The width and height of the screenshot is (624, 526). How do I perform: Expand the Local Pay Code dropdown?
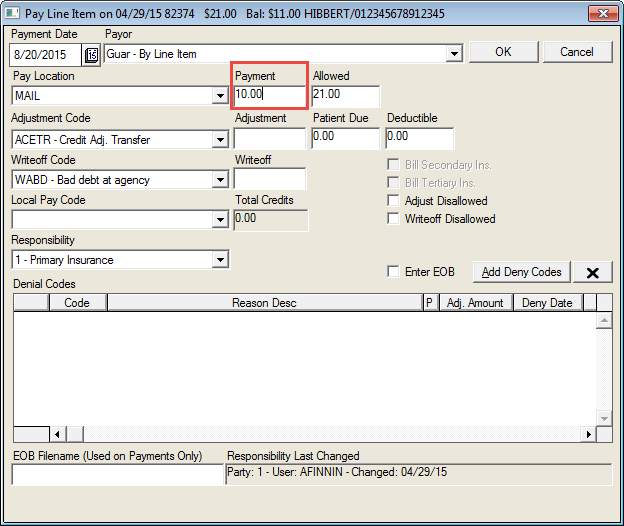(x=220, y=220)
